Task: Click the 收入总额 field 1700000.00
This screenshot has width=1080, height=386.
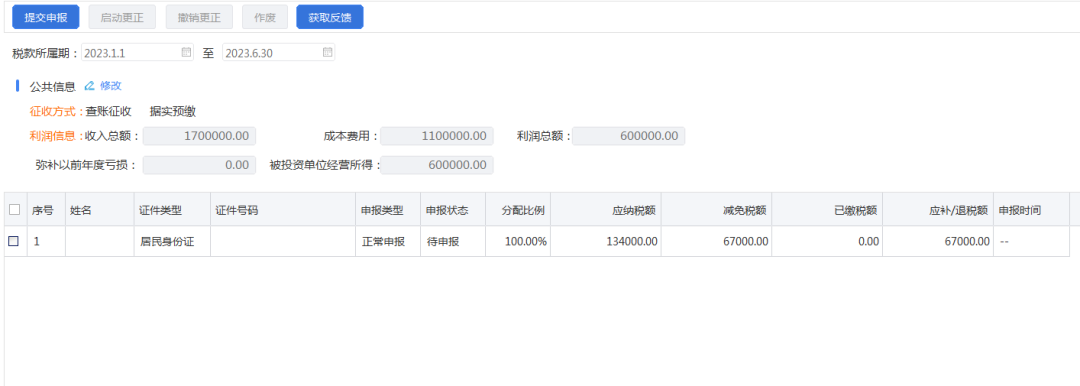Action: pyautogui.click(x=199, y=136)
